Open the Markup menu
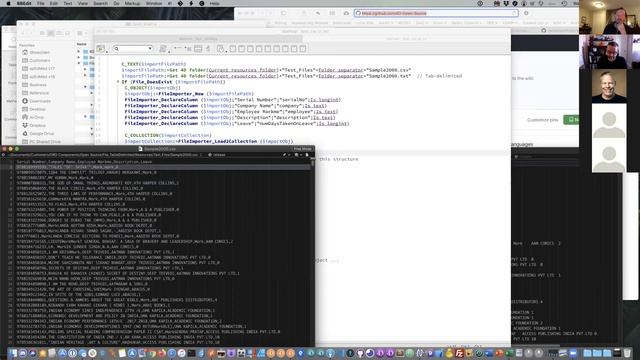The height and width of the screenshot is (360, 640). tap(132, 3)
